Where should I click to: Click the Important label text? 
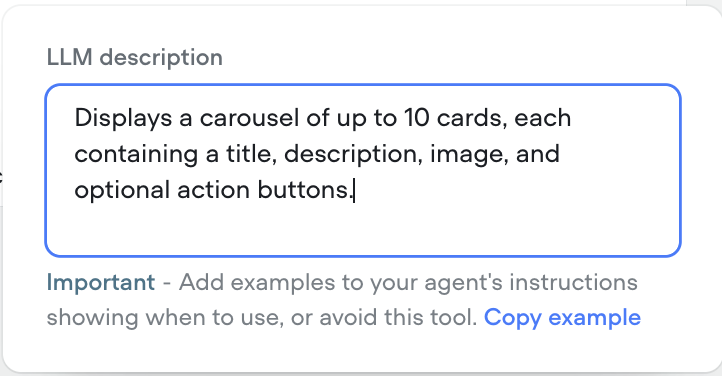click(101, 282)
